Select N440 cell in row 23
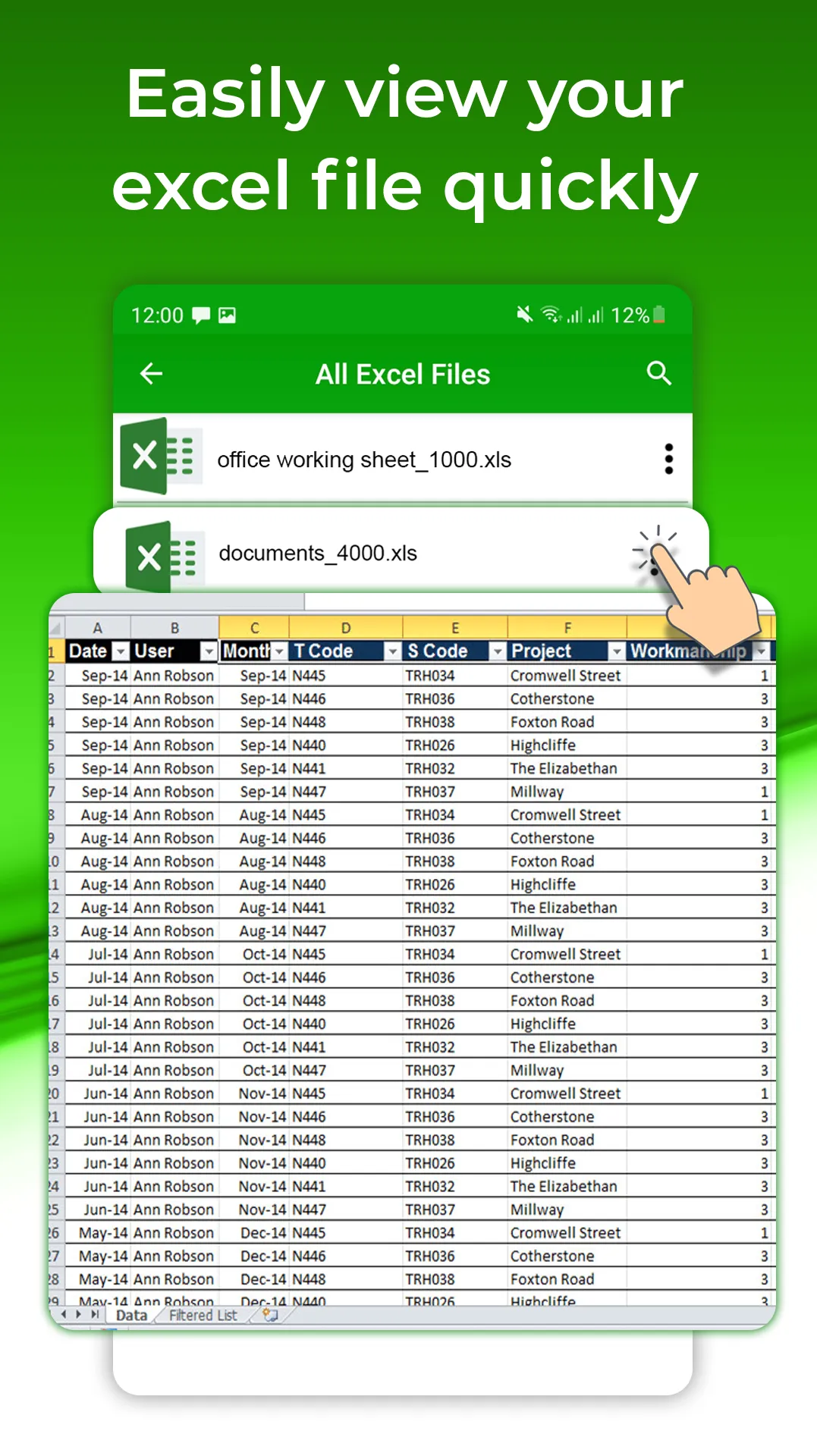The height and width of the screenshot is (1456, 817). (346, 1163)
